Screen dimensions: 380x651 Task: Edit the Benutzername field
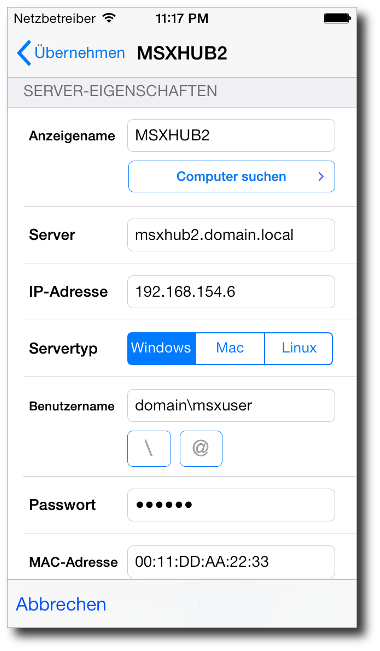[231, 405]
